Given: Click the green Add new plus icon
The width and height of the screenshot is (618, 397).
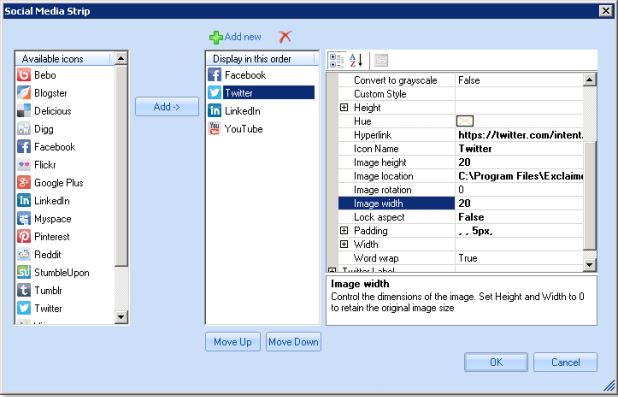Looking at the screenshot, I should [216, 37].
